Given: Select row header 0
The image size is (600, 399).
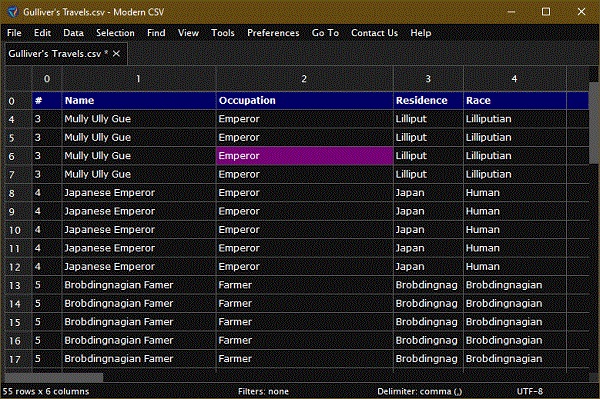Looking at the screenshot, I should point(18,101).
